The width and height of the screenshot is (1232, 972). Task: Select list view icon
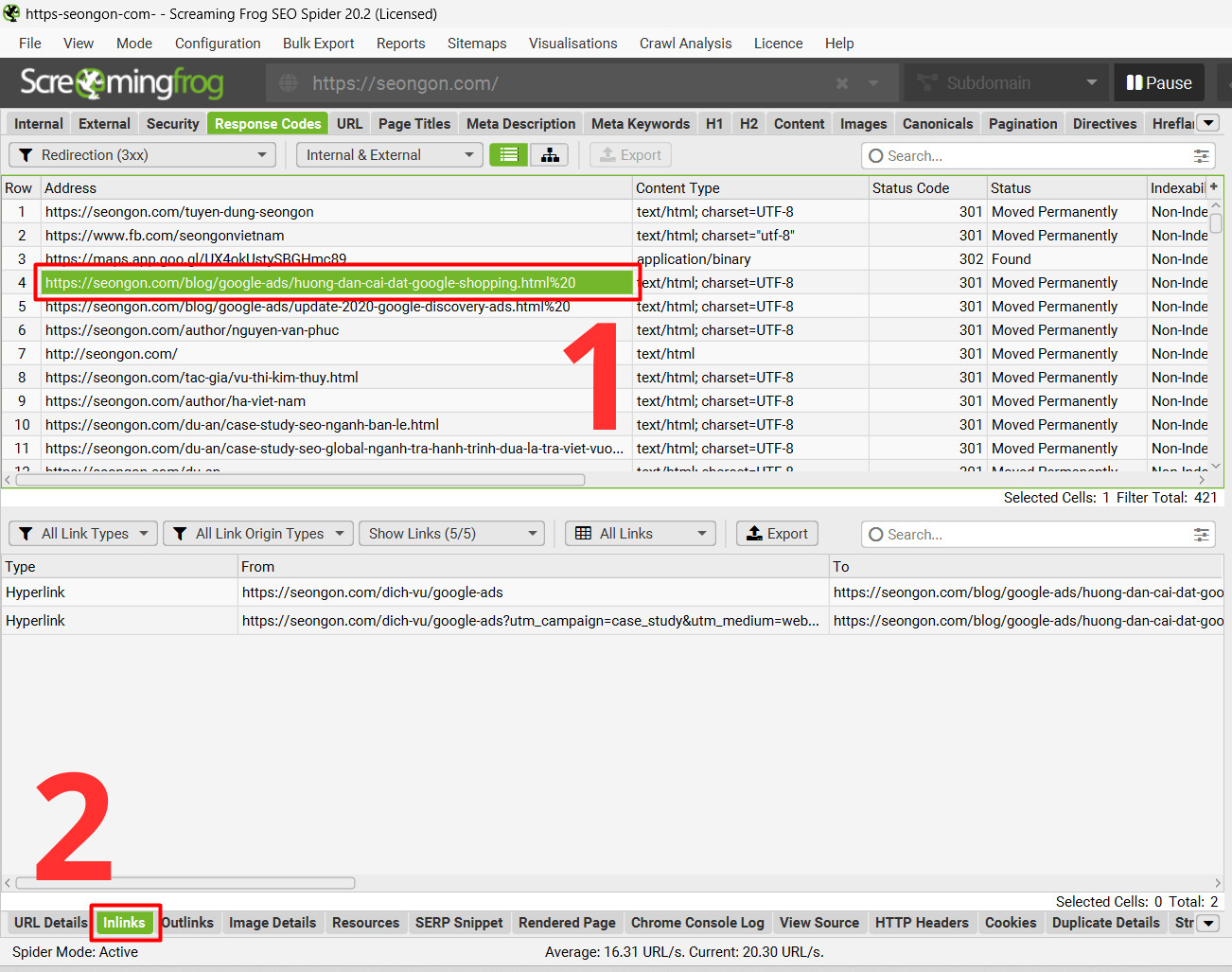coord(509,155)
